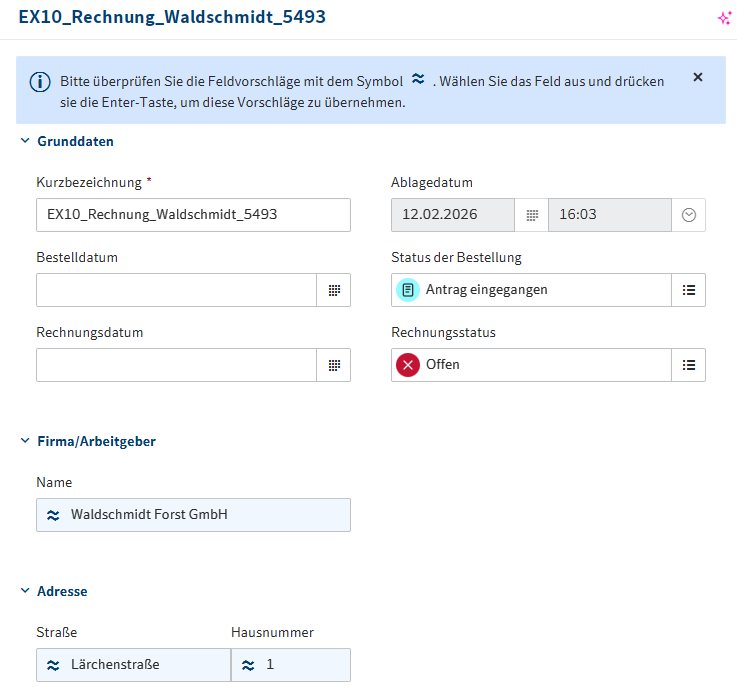Click the suggestion symbol in Name field
Screen dimensions: 737x694
[x=53, y=515]
